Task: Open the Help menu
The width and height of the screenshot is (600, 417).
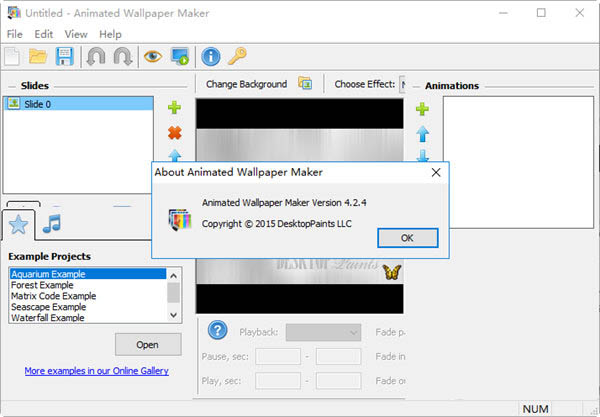Action: tap(110, 34)
